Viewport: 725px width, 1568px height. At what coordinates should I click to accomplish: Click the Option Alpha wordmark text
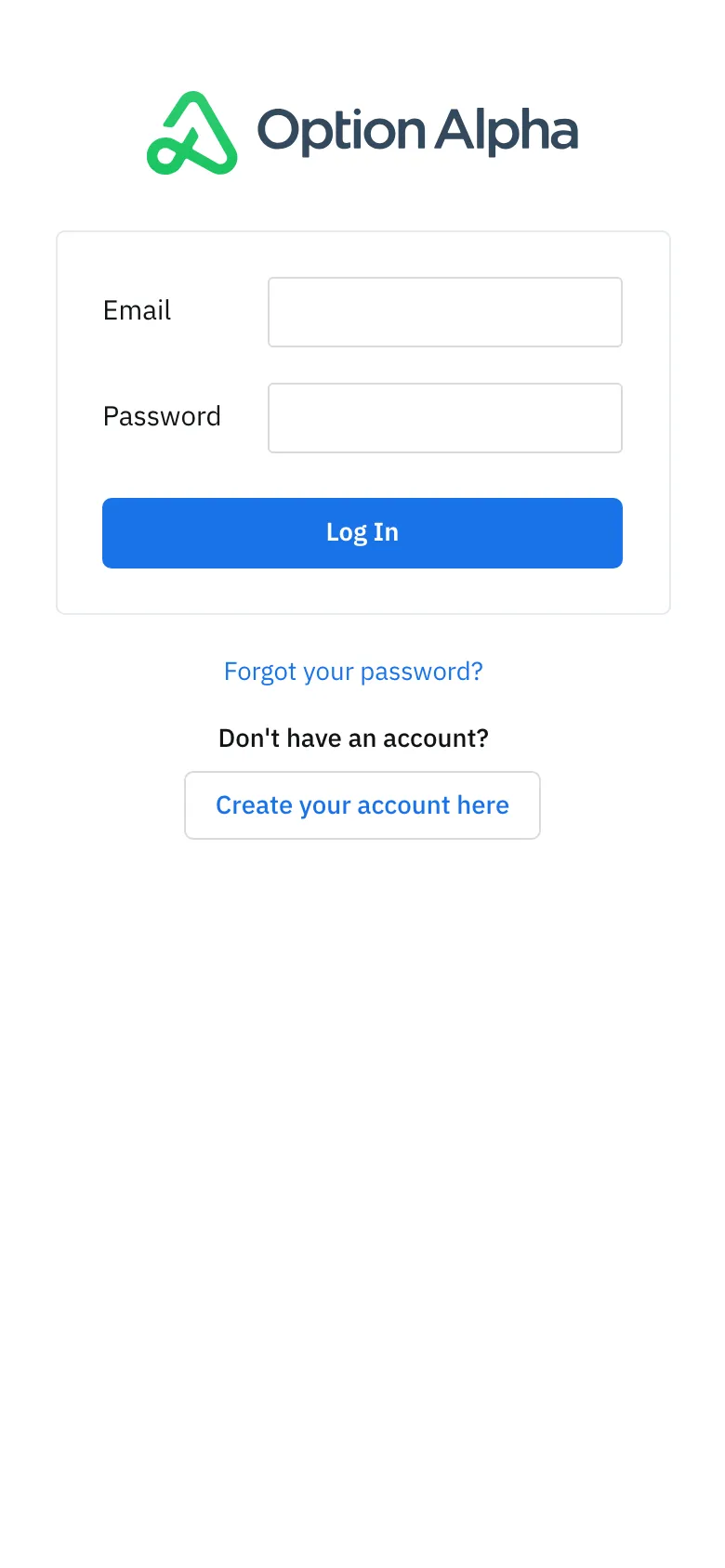pos(417,130)
